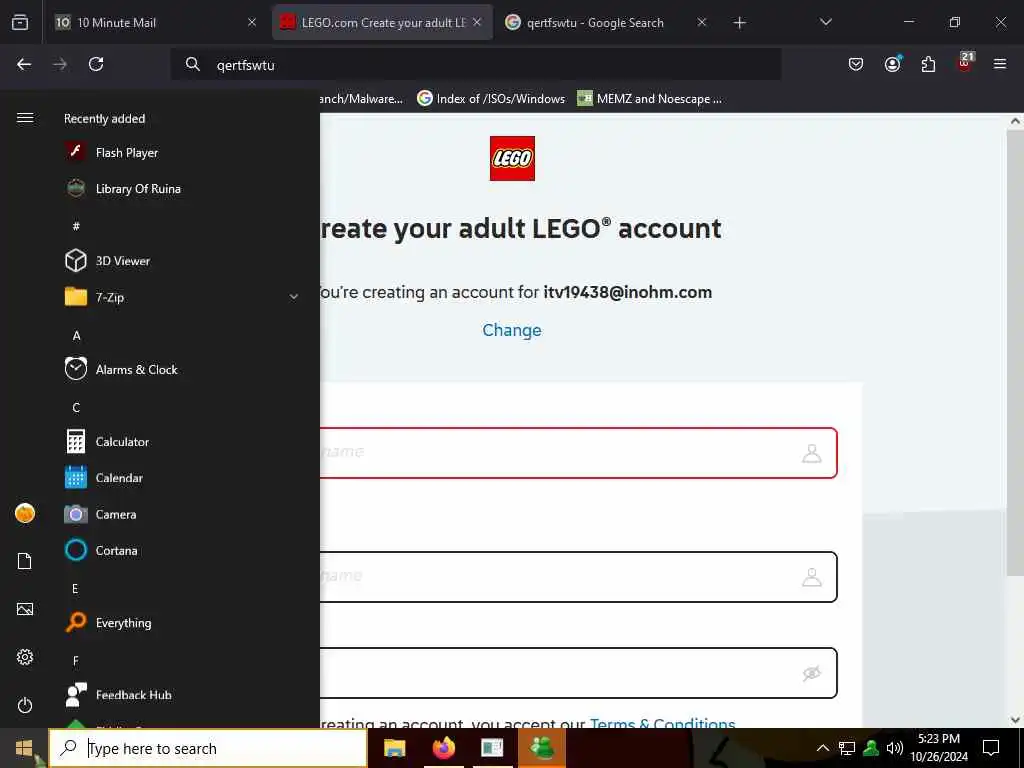1024x768 pixels.
Task: Expand the Start menu hamburger navigation
Action: pos(25,118)
